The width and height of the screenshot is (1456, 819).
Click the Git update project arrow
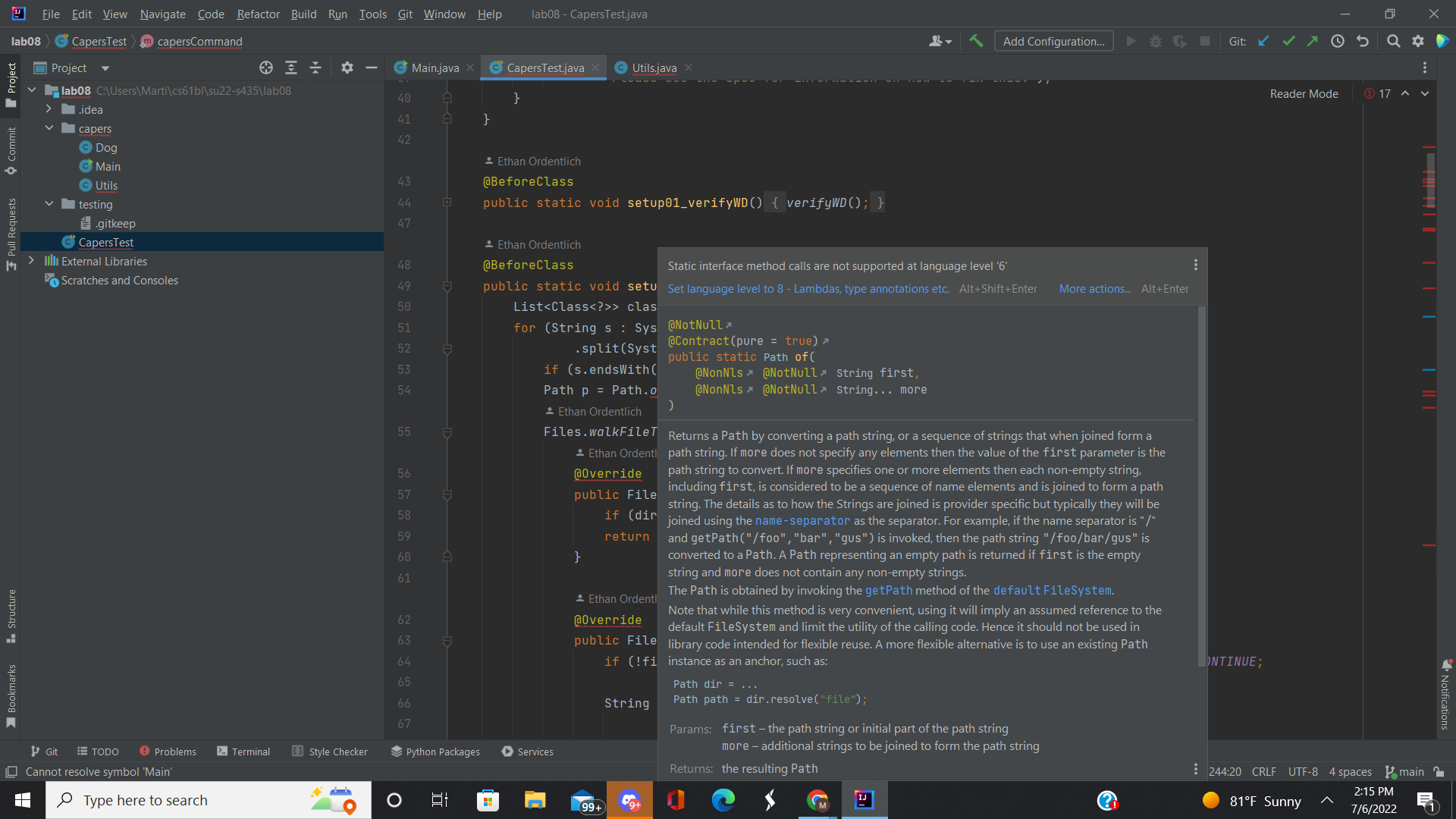click(1263, 41)
